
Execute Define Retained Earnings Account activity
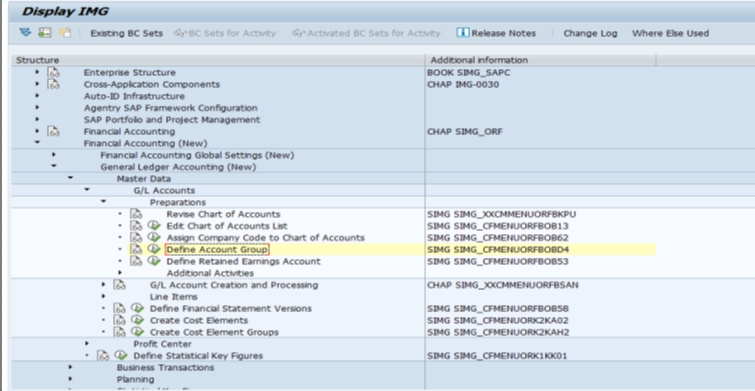[154, 261]
